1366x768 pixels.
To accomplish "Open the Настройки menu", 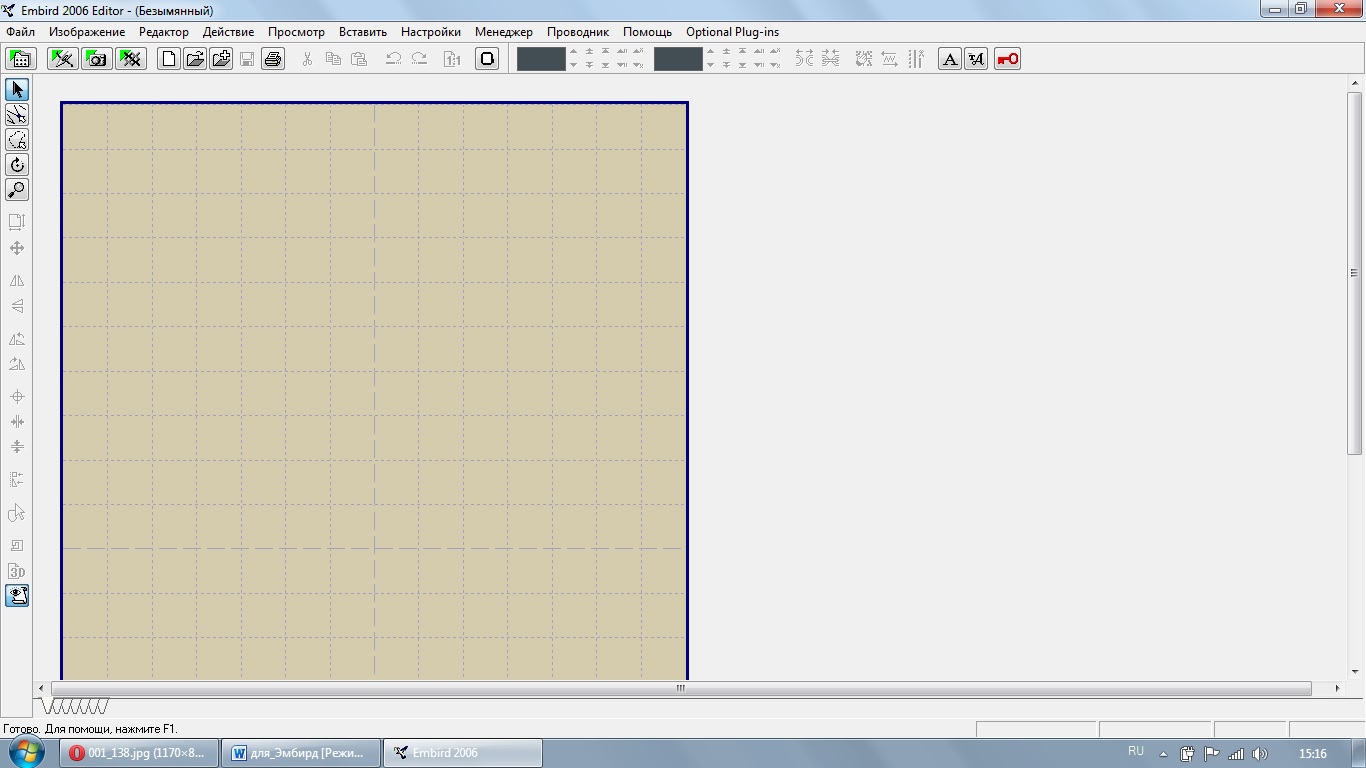I will pos(431,32).
